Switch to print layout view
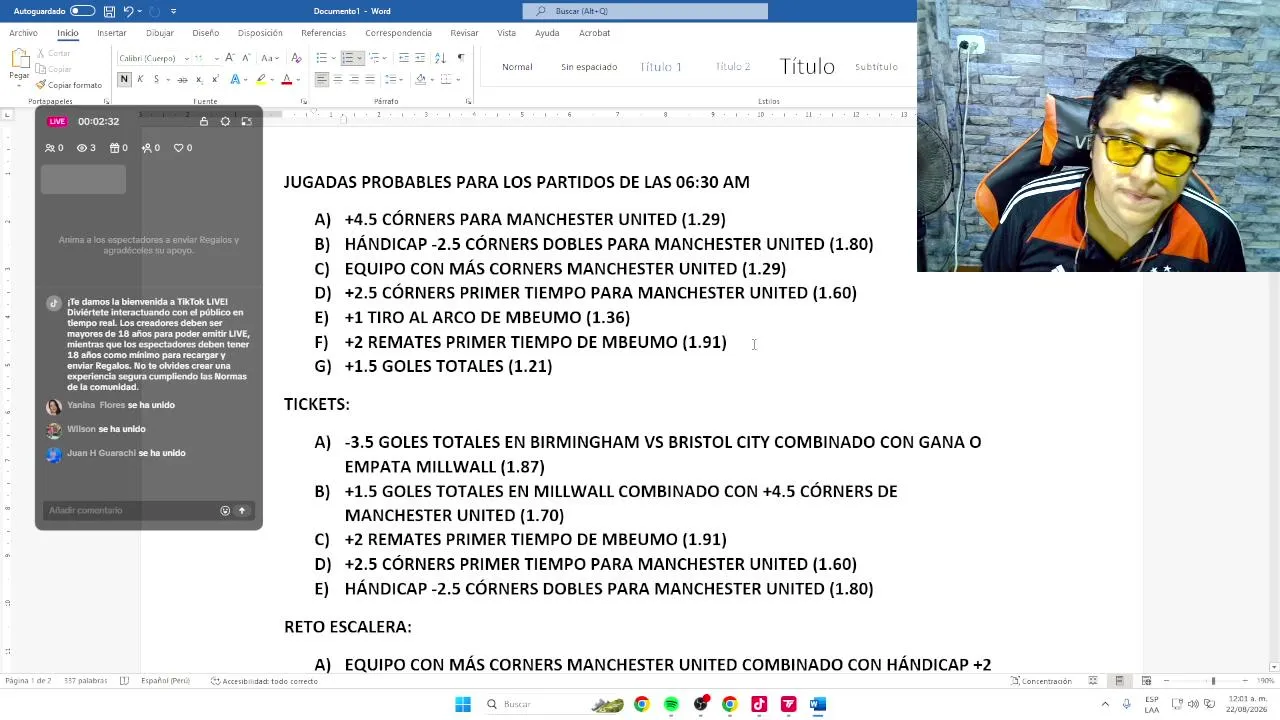This screenshot has height=720, width=1280. point(1119,681)
